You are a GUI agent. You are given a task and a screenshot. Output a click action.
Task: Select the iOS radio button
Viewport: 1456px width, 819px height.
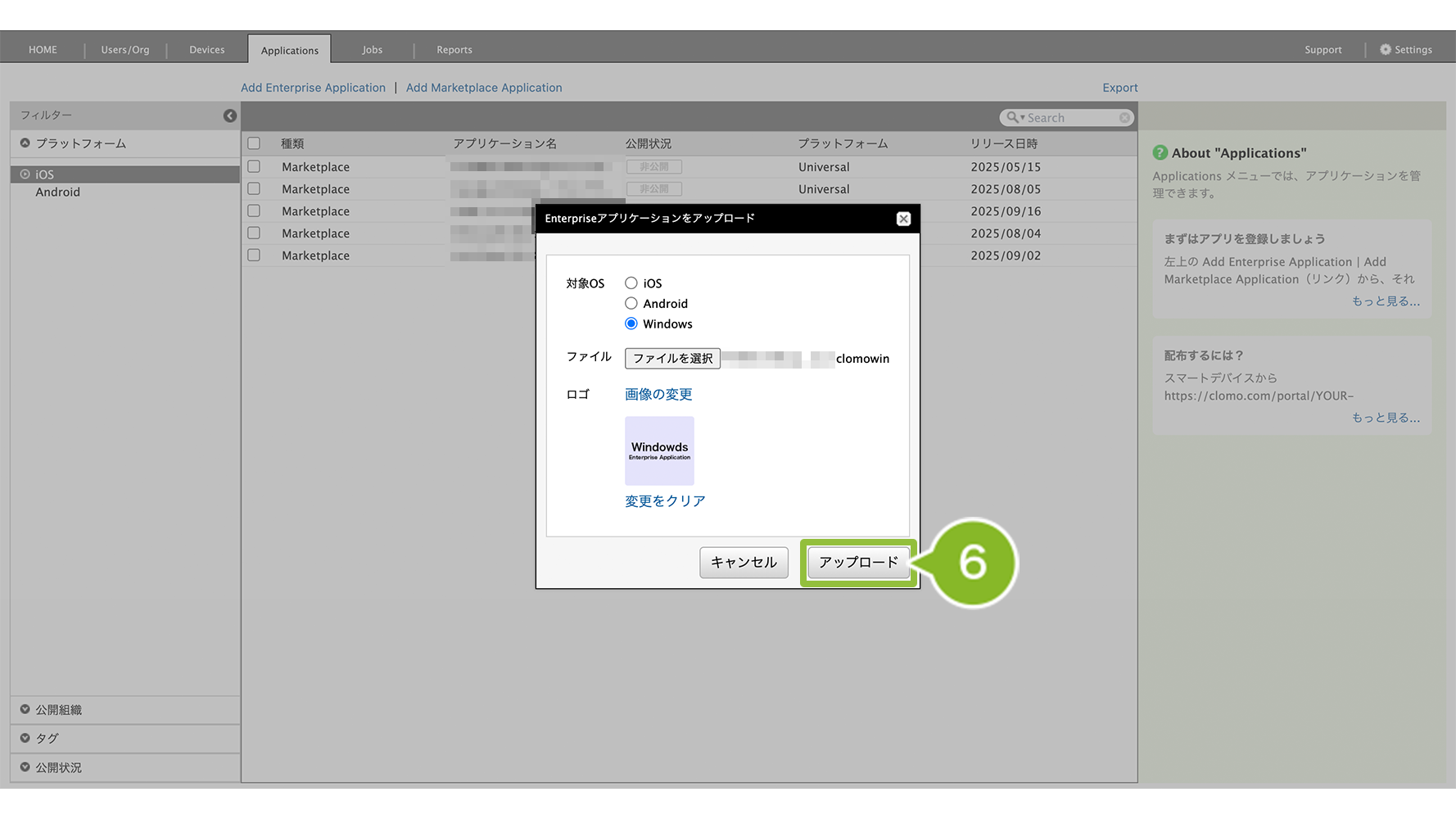[x=631, y=283]
